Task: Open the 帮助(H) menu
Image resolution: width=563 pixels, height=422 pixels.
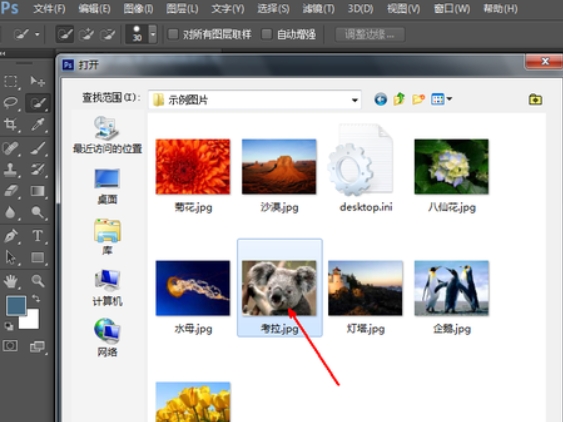Action: coord(500,9)
